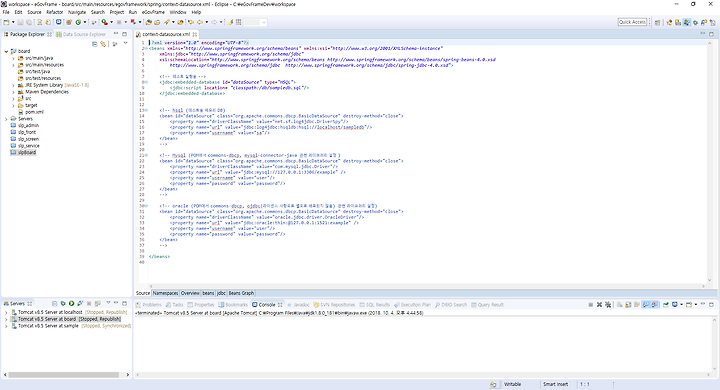
Task: Switch to the Beans Graph editor tab
Action: point(241,293)
